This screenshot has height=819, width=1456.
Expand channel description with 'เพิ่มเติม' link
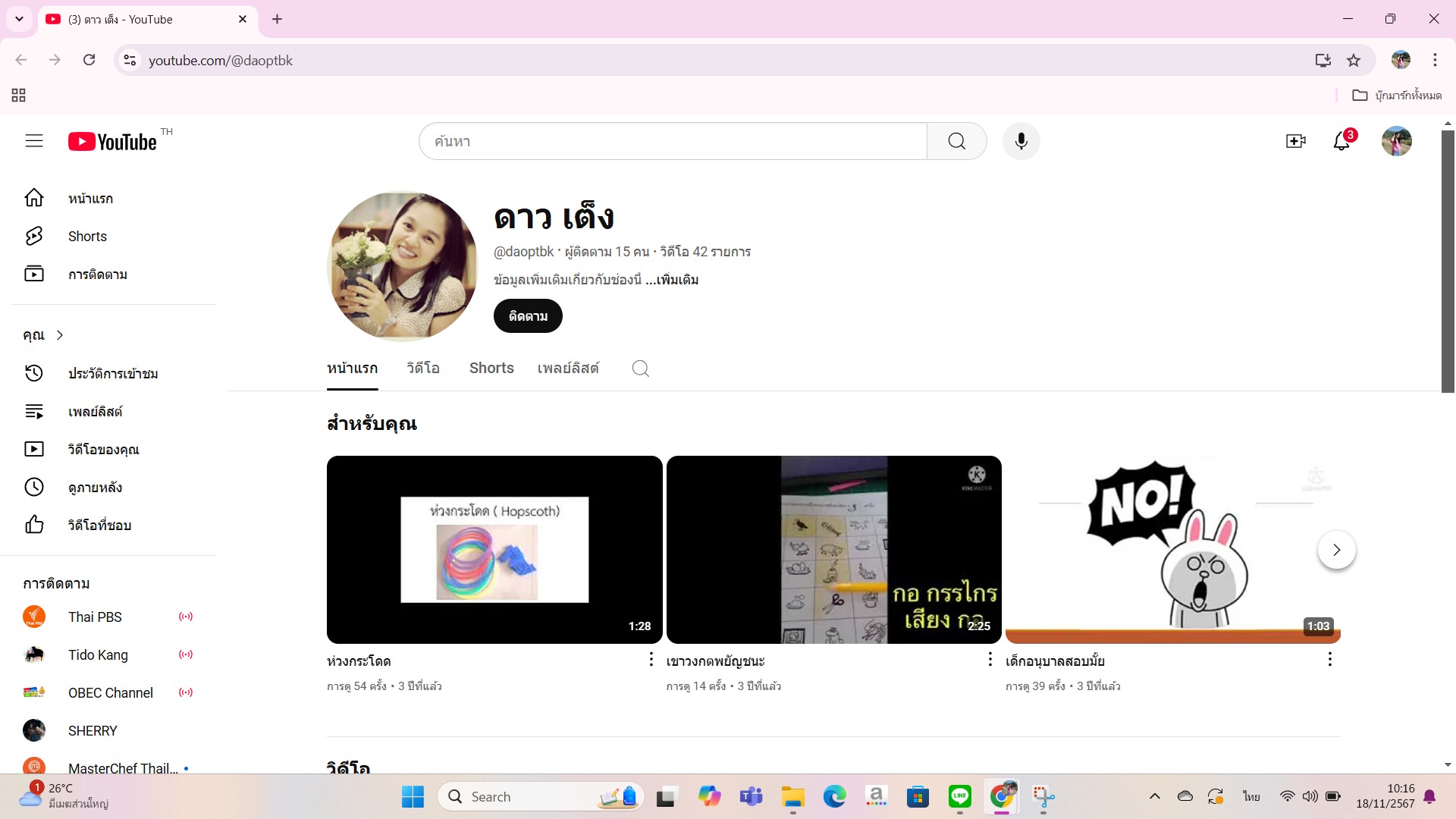[676, 280]
